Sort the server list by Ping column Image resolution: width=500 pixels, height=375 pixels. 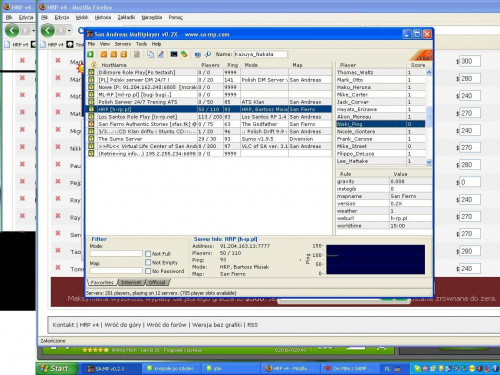click(232, 65)
